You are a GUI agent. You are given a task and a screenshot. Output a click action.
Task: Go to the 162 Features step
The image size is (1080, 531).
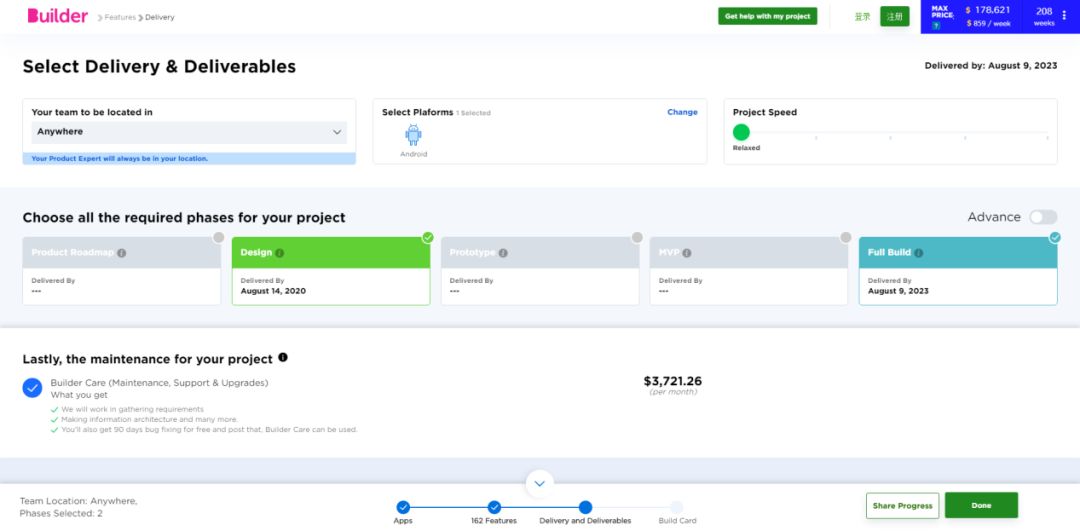494,508
